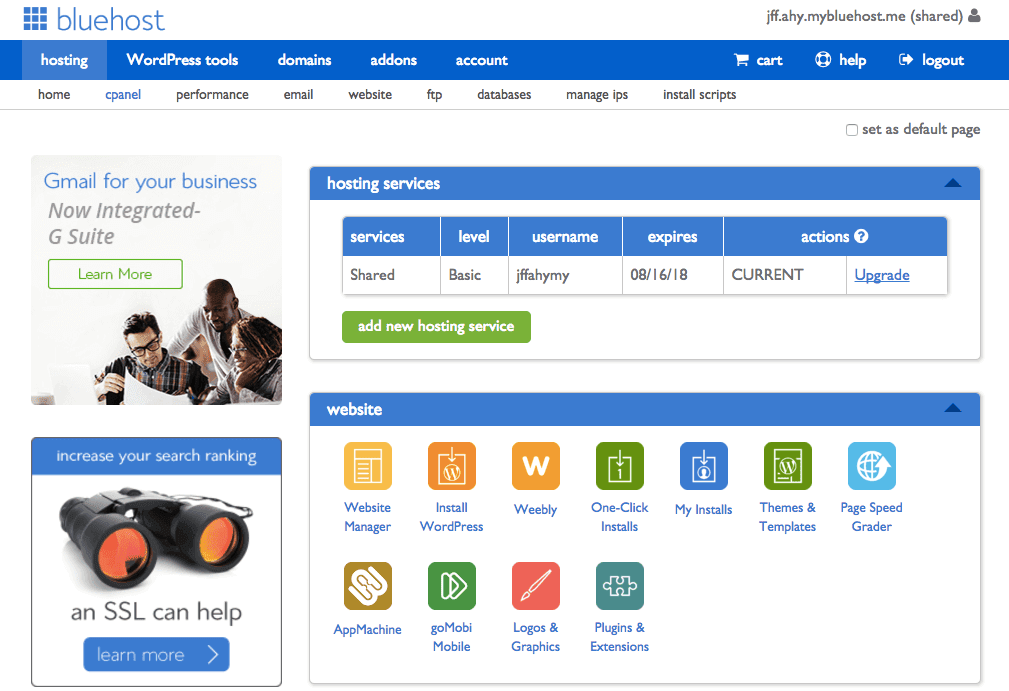1009x691 pixels.
Task: Click the learn more SSL button
Action: click(156, 654)
